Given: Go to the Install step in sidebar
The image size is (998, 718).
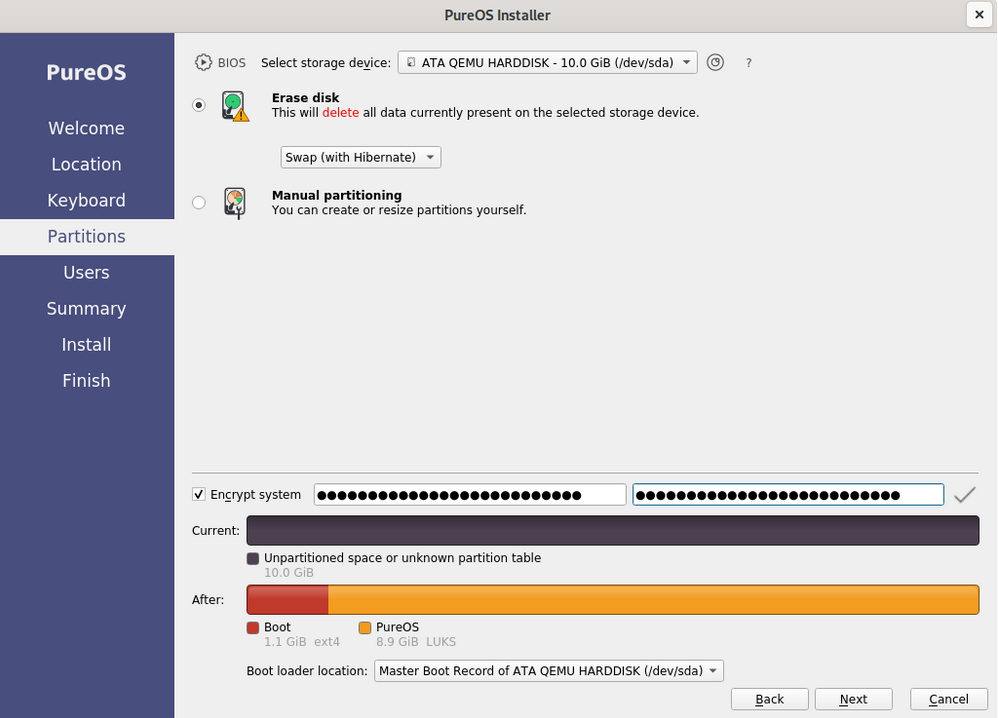Looking at the screenshot, I should 87,345.
